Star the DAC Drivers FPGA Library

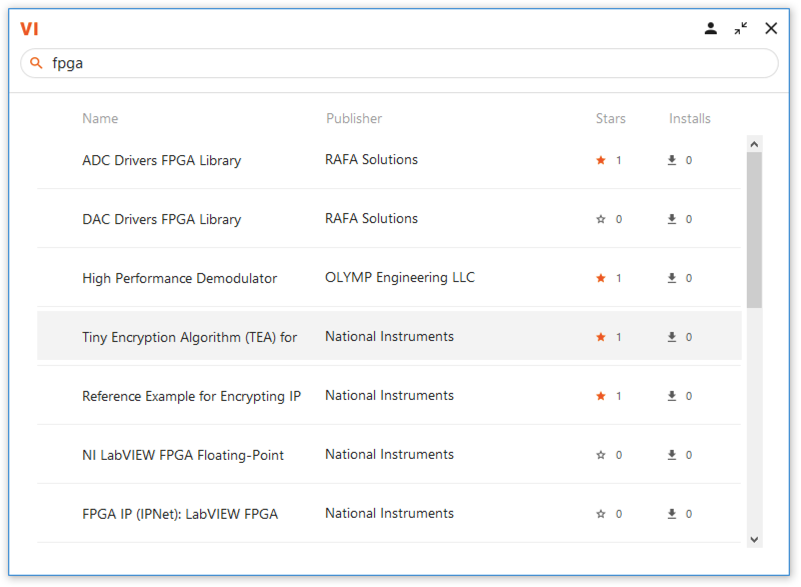click(601, 219)
